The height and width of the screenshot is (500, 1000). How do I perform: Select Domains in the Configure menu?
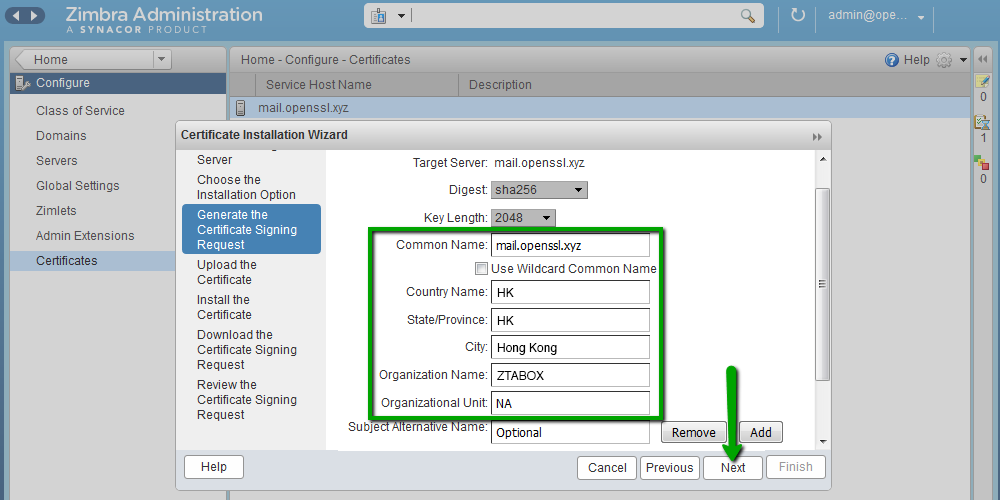61,136
